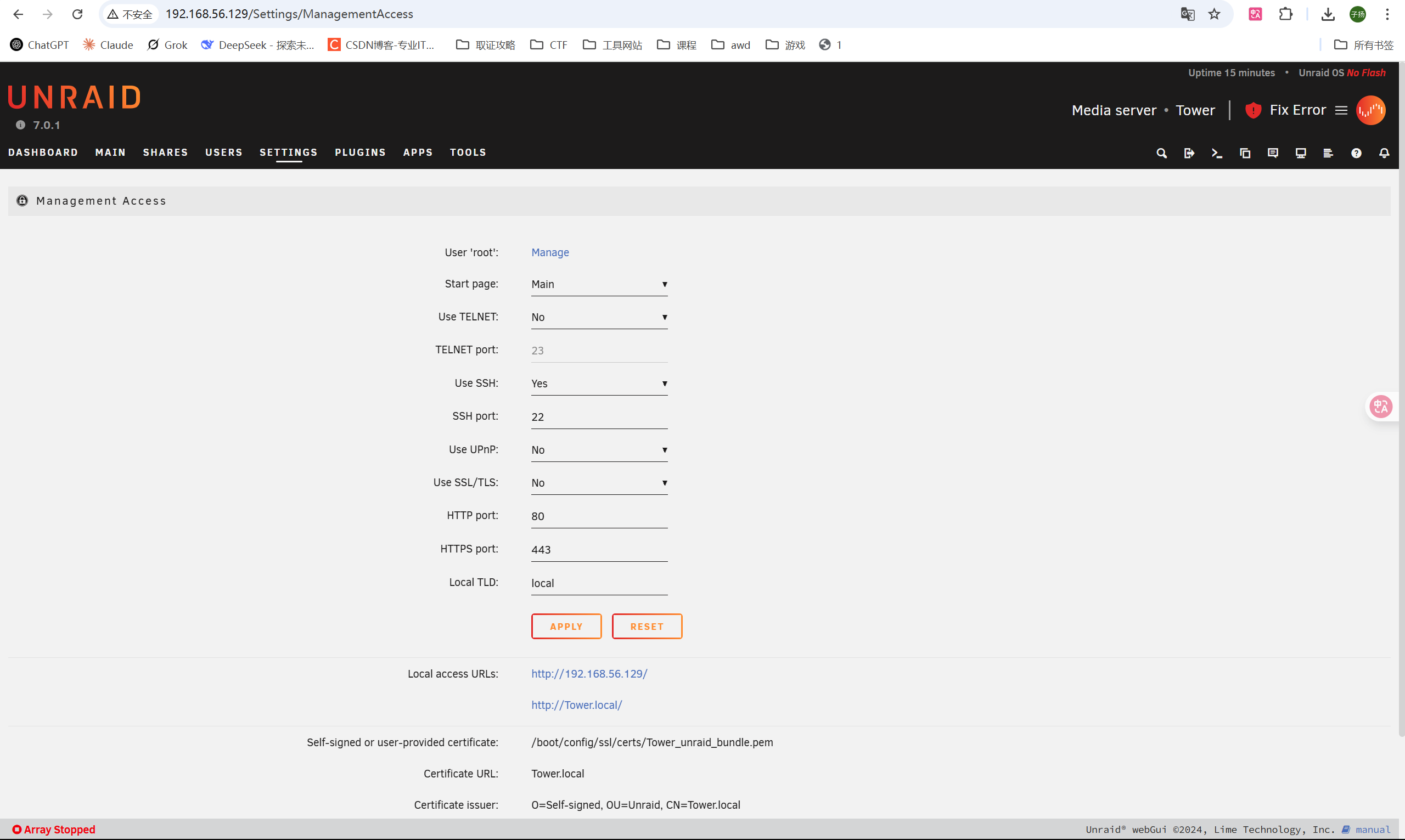The width and height of the screenshot is (1405, 840).
Task: Open the CTF bookmarks folder
Action: point(548,45)
